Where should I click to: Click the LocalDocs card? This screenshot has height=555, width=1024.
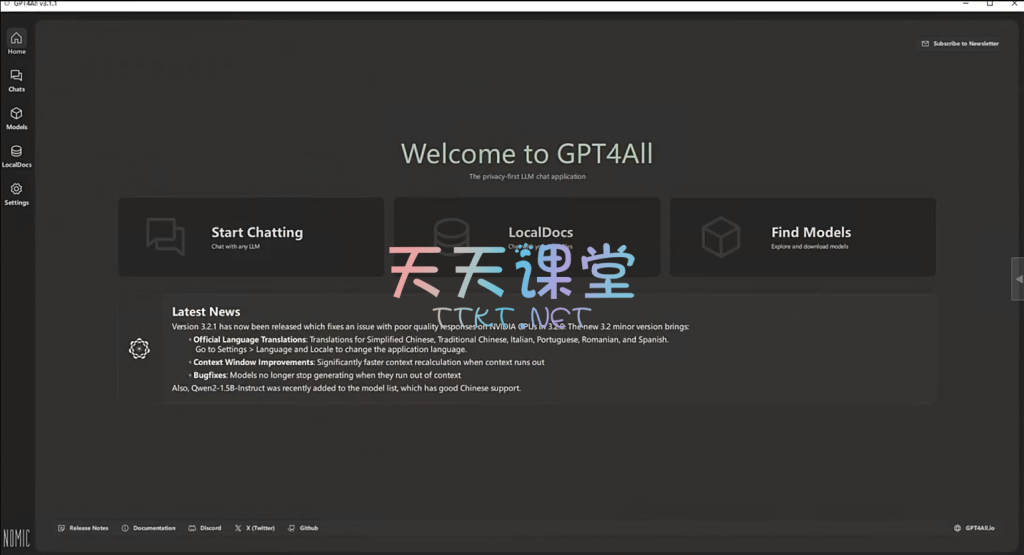click(x=526, y=237)
